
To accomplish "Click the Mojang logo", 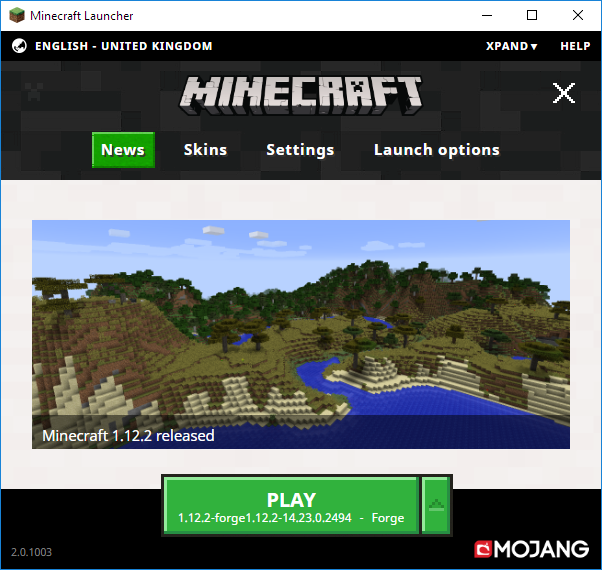I will coord(532,549).
